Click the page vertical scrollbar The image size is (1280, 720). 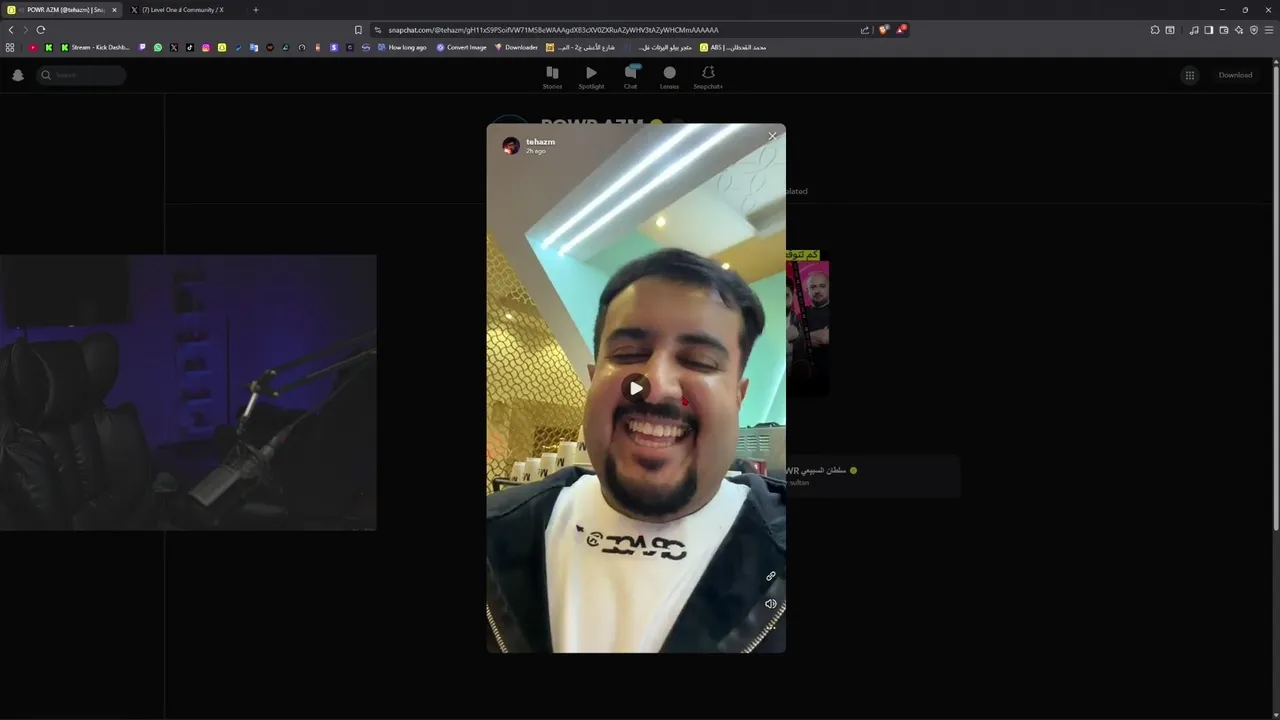coord(1276,300)
